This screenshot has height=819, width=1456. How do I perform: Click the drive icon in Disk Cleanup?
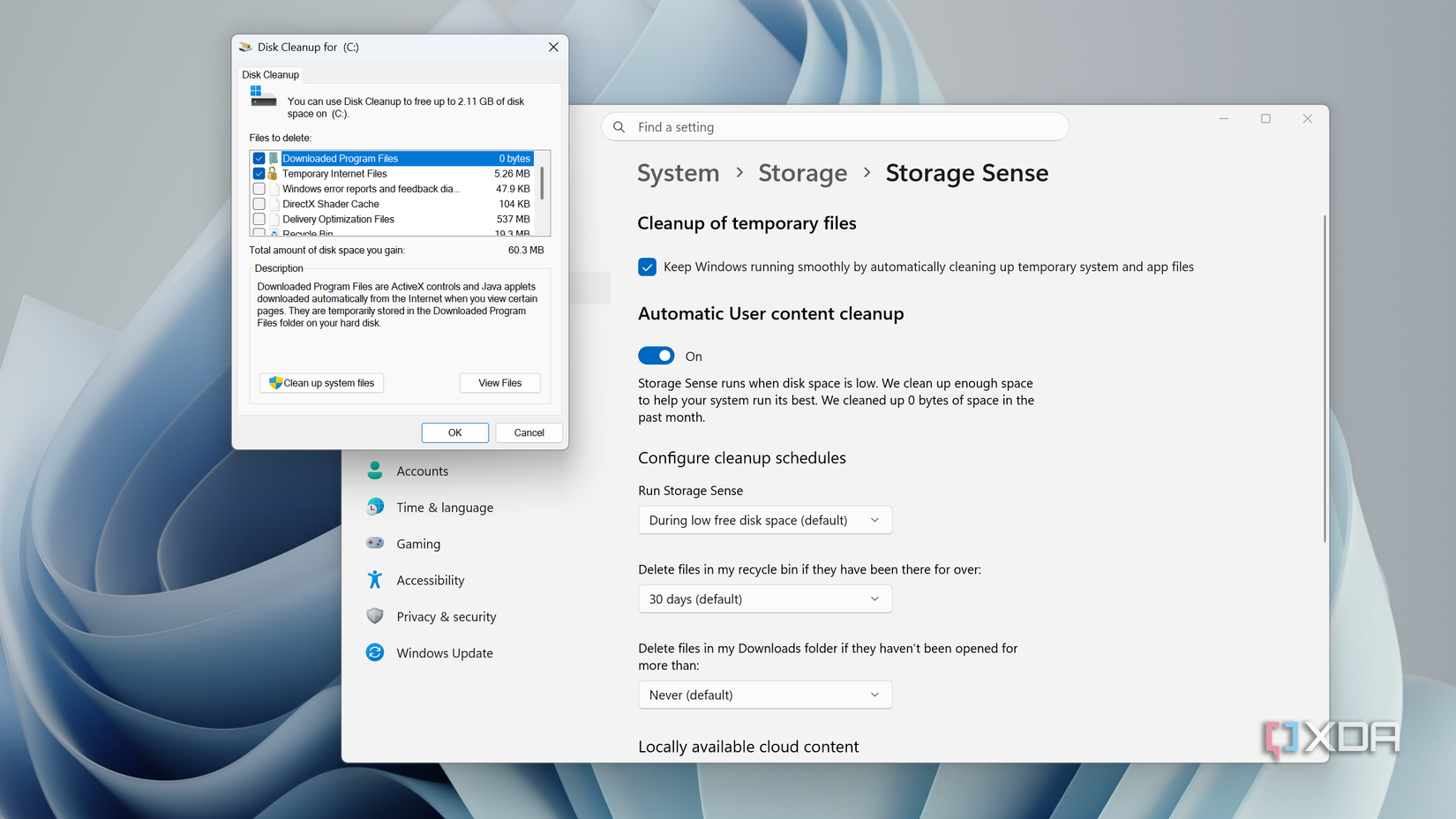point(263,96)
